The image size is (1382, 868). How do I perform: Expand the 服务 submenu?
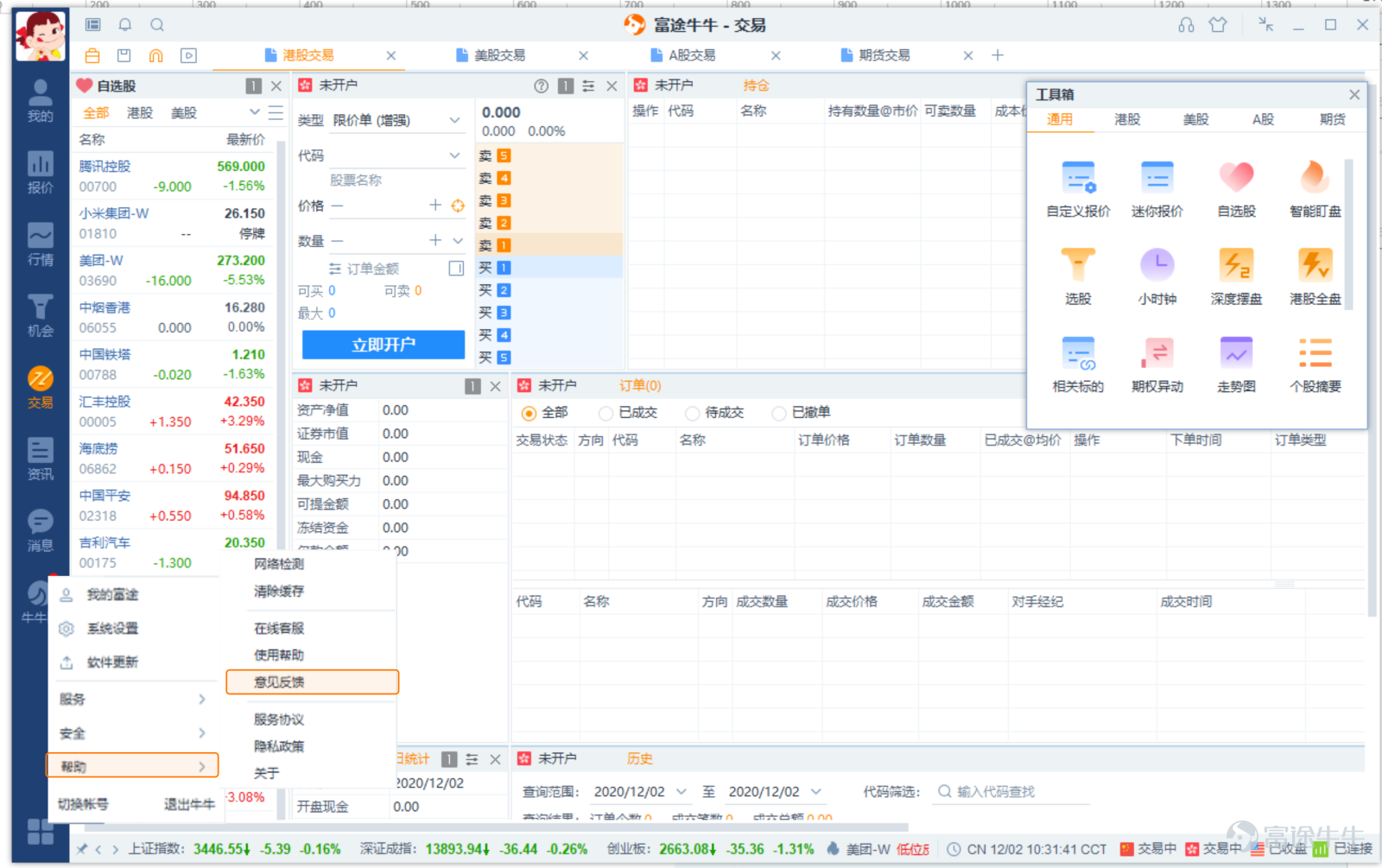point(132,700)
